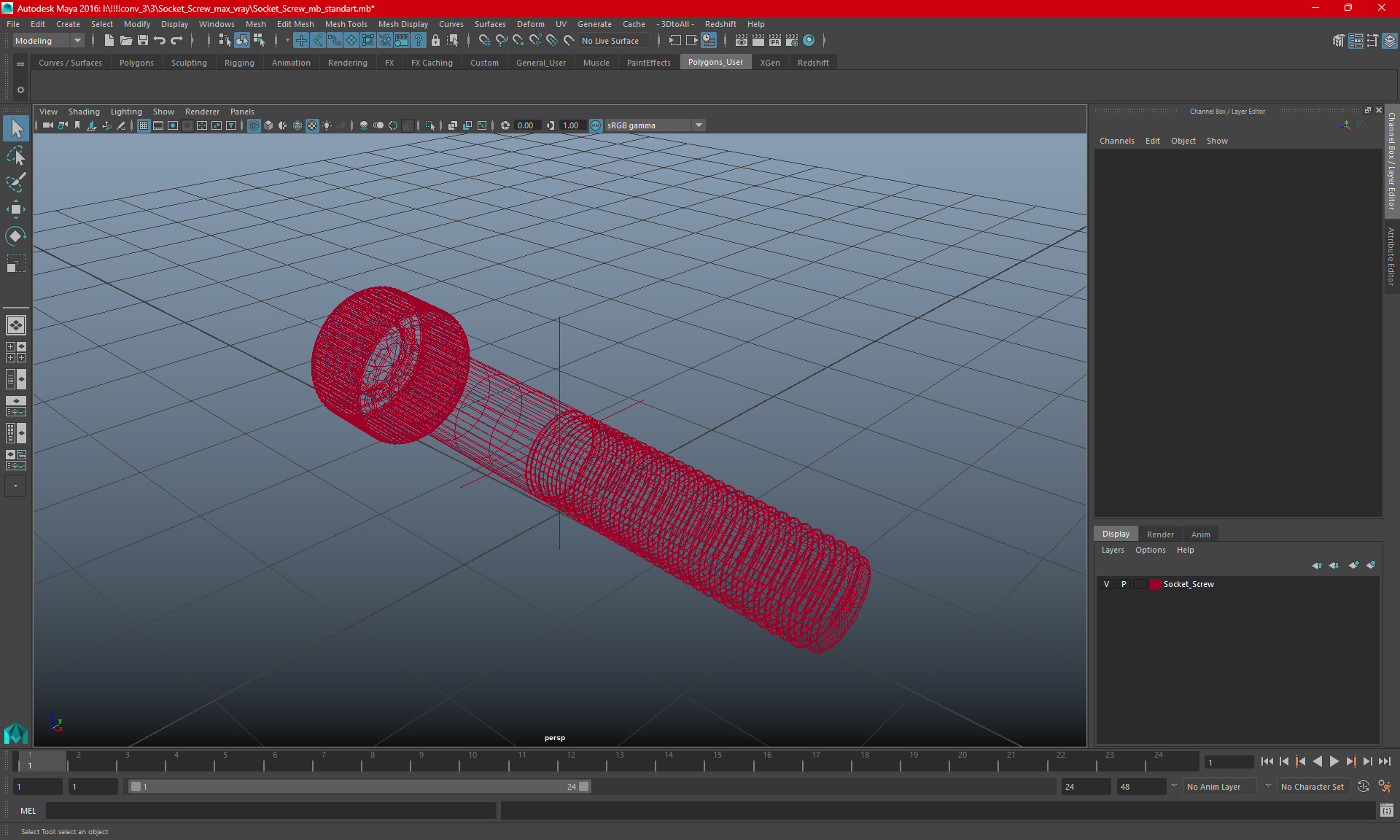This screenshot has width=1400, height=840.
Task: Switch to the Anim layer tab
Action: coord(1200,534)
